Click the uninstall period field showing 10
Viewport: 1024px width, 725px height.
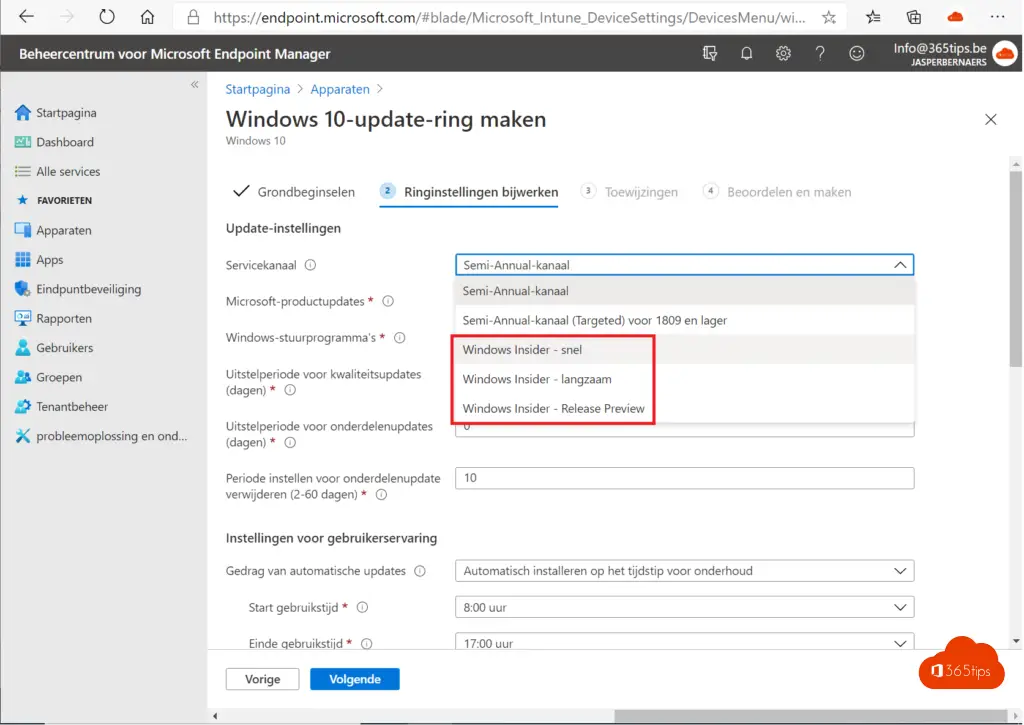click(684, 477)
